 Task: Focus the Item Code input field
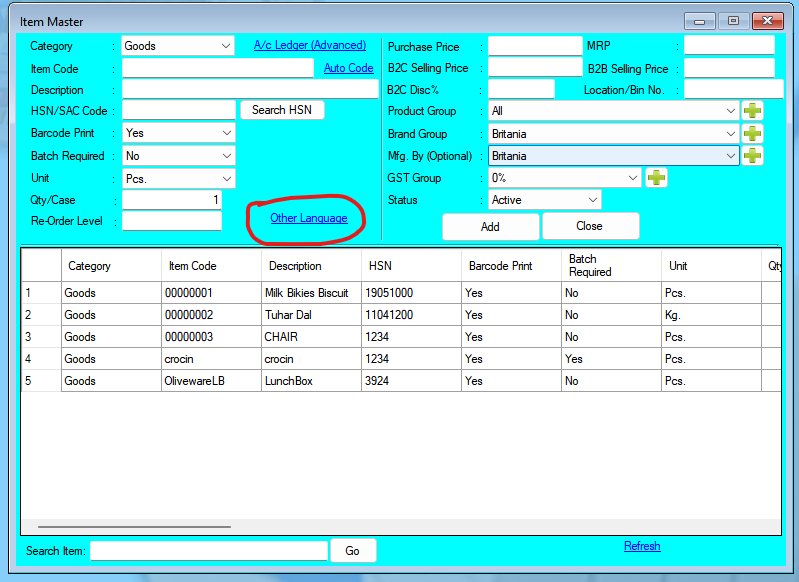tap(218, 68)
